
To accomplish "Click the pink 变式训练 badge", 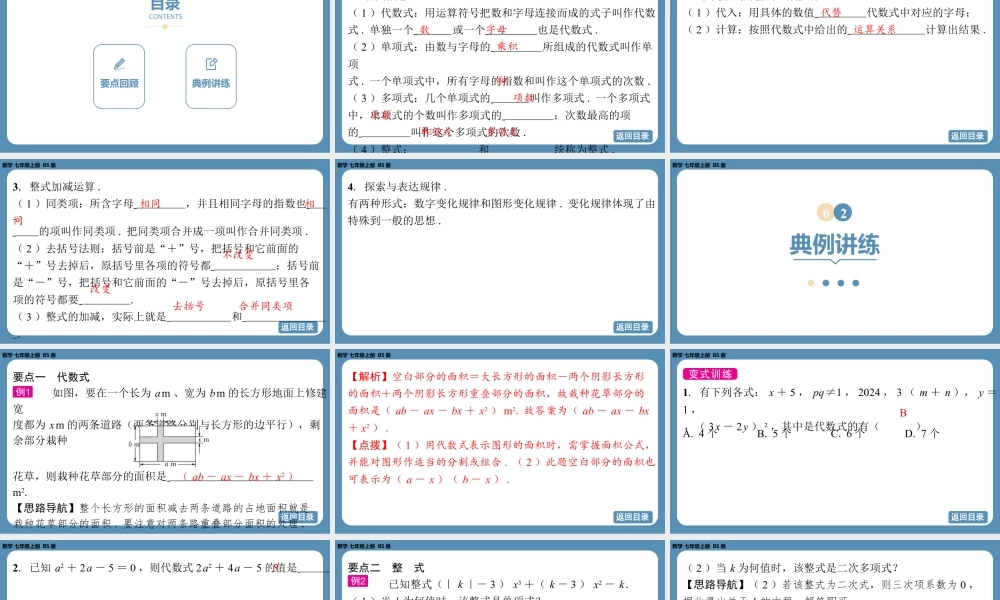I will pyautogui.click(x=710, y=375).
